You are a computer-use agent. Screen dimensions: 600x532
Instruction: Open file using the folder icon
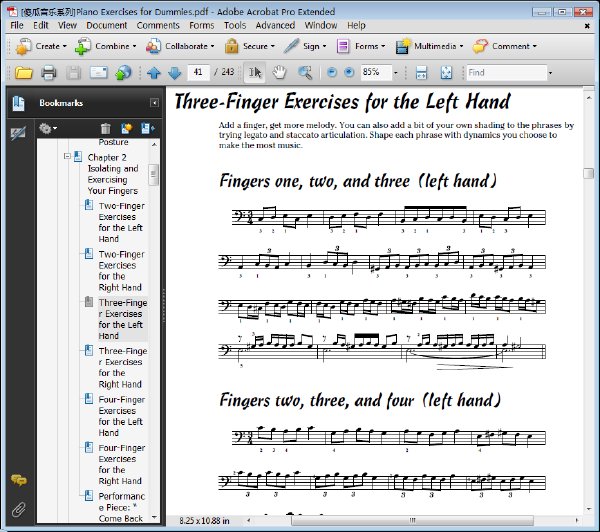click(x=23, y=72)
